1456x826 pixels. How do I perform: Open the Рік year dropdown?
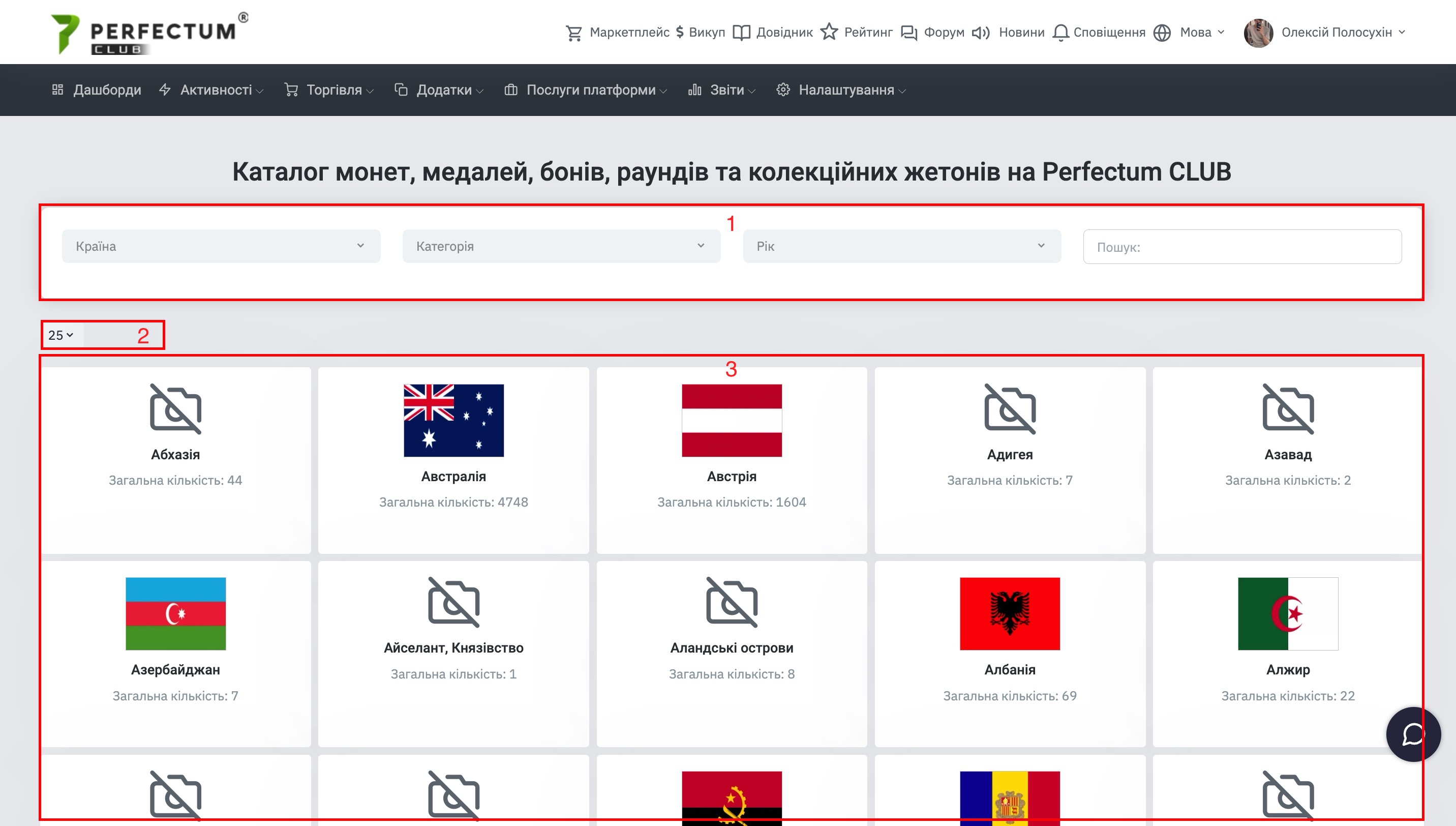(x=901, y=246)
